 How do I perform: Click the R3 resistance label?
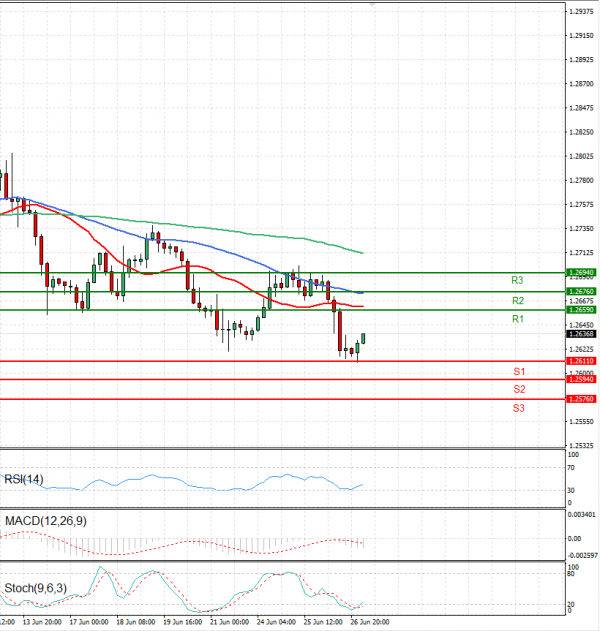[x=517, y=280]
